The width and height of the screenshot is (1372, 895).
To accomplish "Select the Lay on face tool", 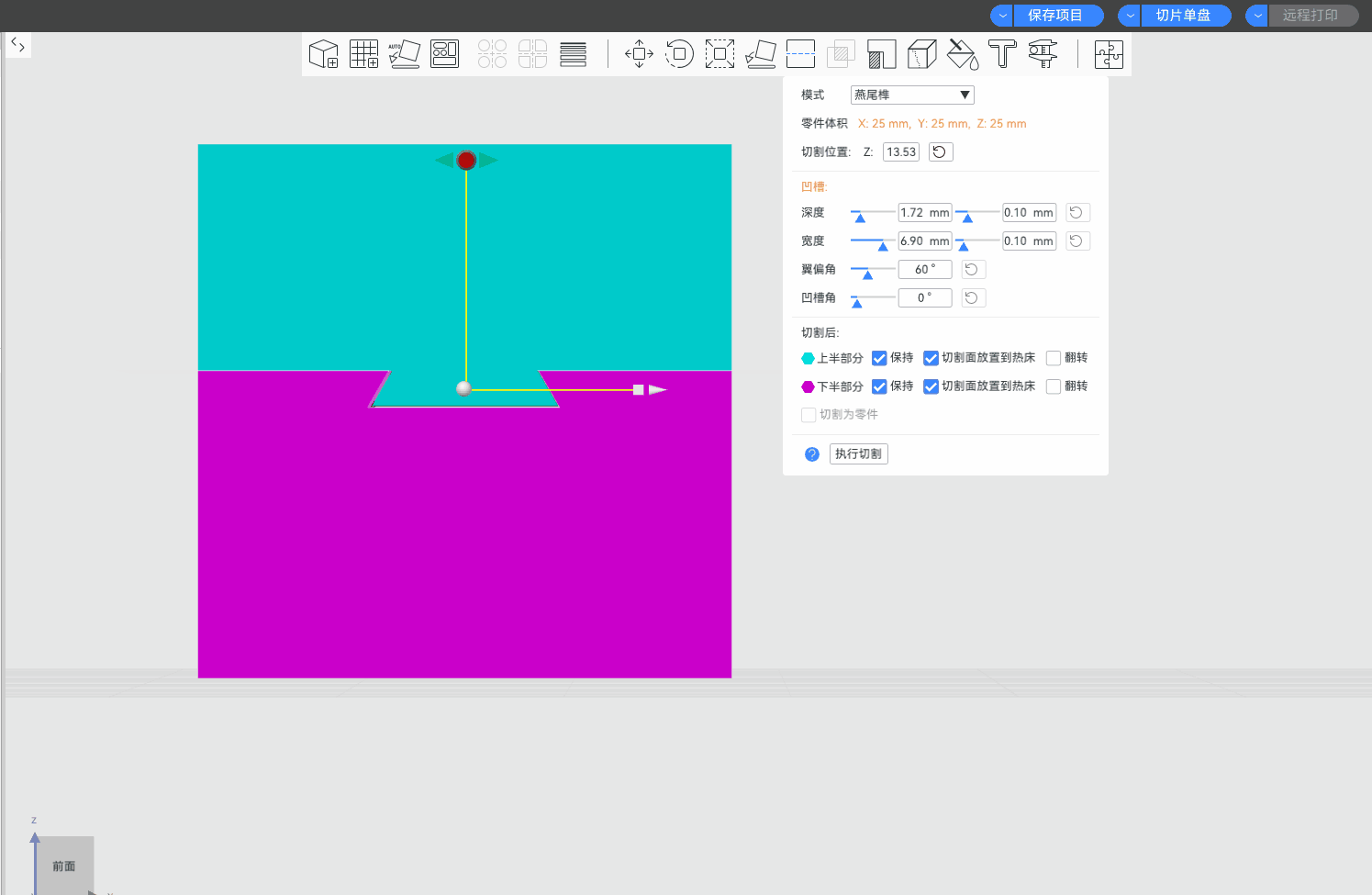I will (x=760, y=54).
